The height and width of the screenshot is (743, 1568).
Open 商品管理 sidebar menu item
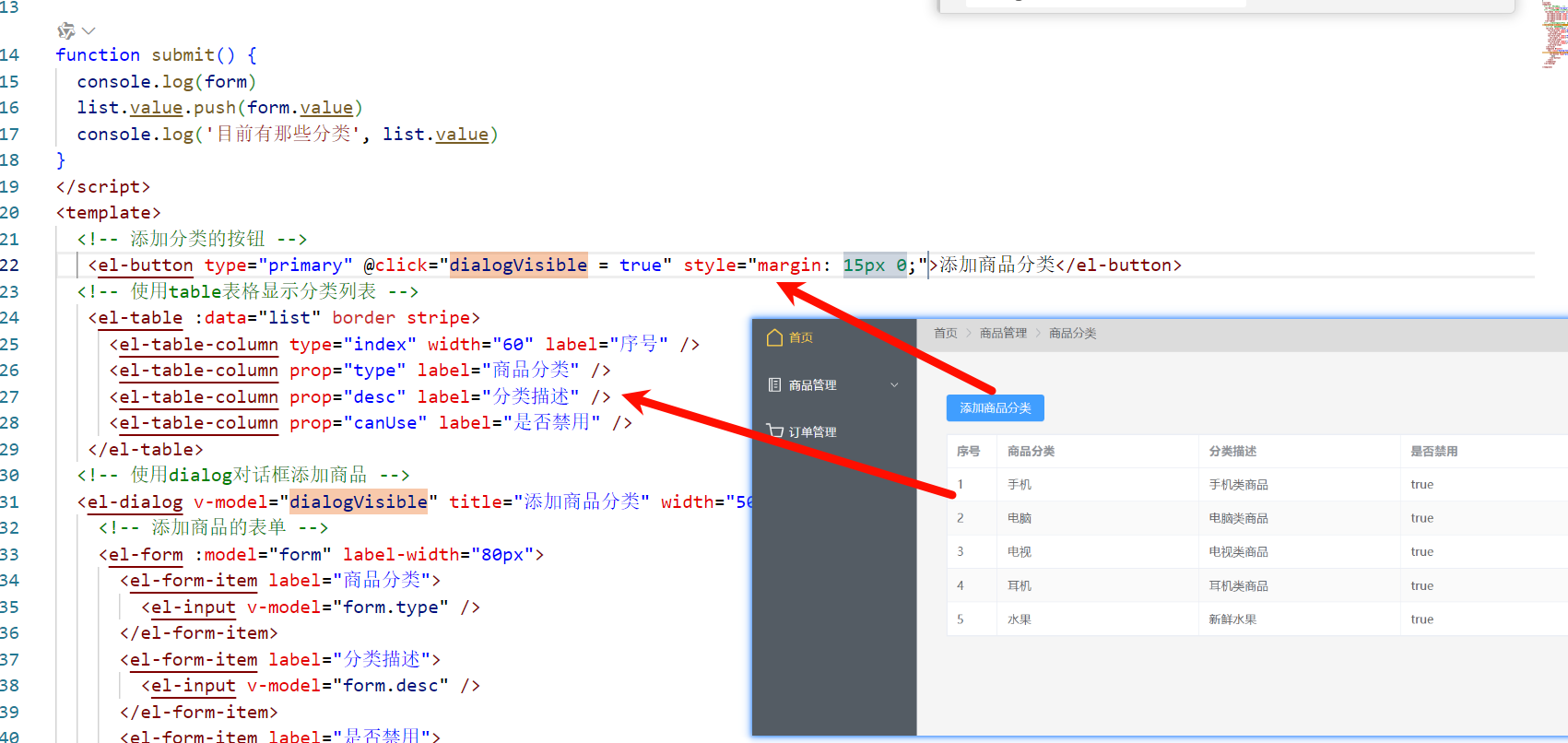point(834,384)
